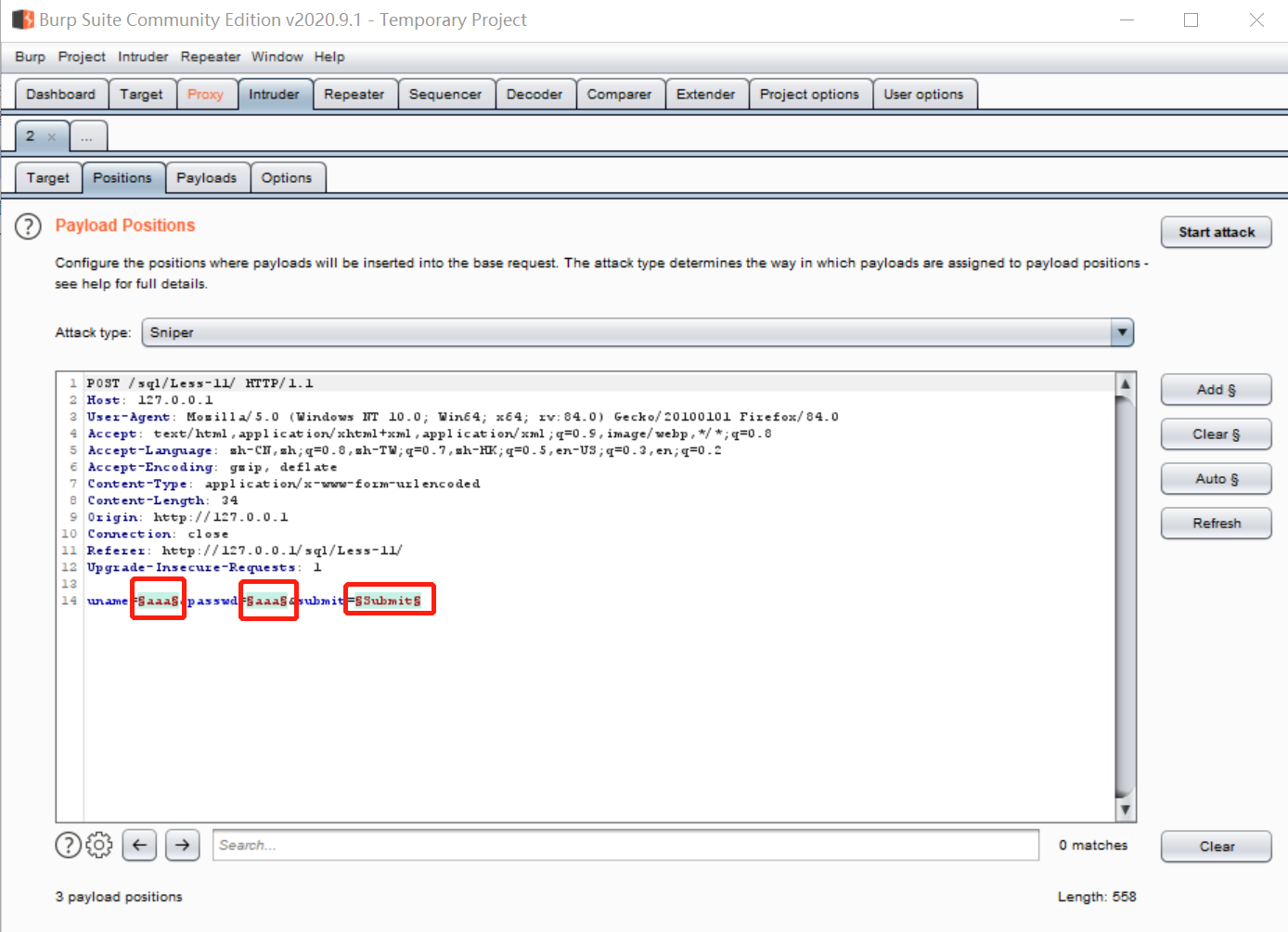
Task: Open the User options tab
Action: (x=923, y=94)
